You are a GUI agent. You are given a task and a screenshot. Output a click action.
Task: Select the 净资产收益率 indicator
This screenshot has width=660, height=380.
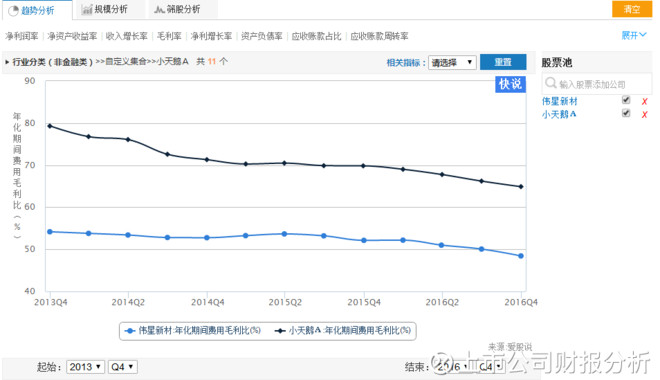coord(72,36)
